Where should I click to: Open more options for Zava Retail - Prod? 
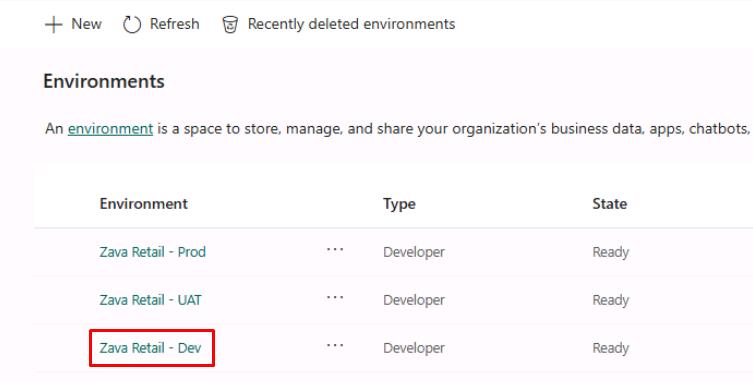click(335, 249)
